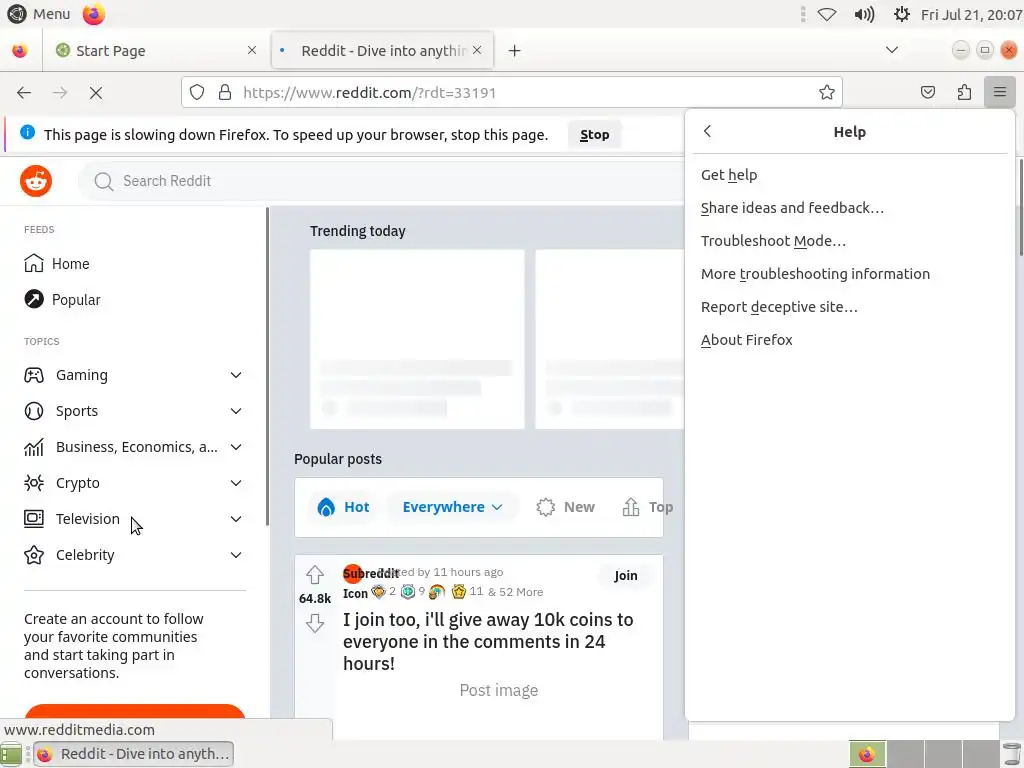This screenshot has height=768, width=1024.
Task: Expand the Gaming topic chevron
Action: point(236,375)
